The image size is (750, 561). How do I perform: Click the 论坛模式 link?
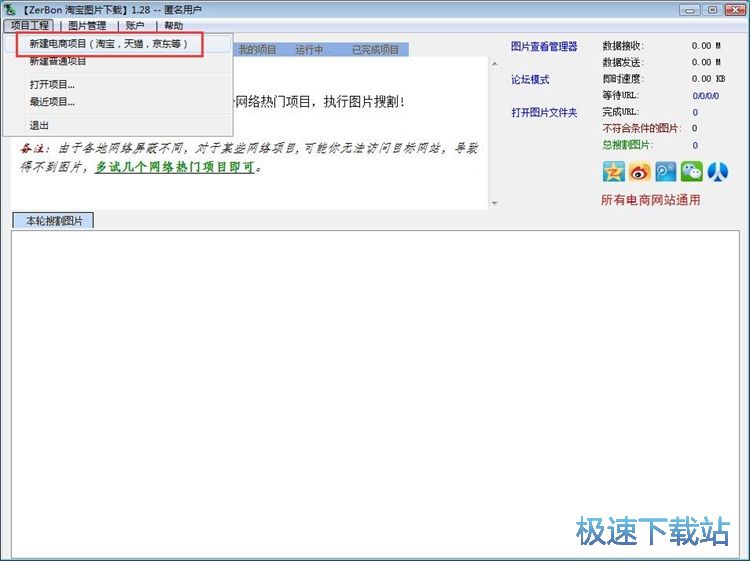coord(530,79)
